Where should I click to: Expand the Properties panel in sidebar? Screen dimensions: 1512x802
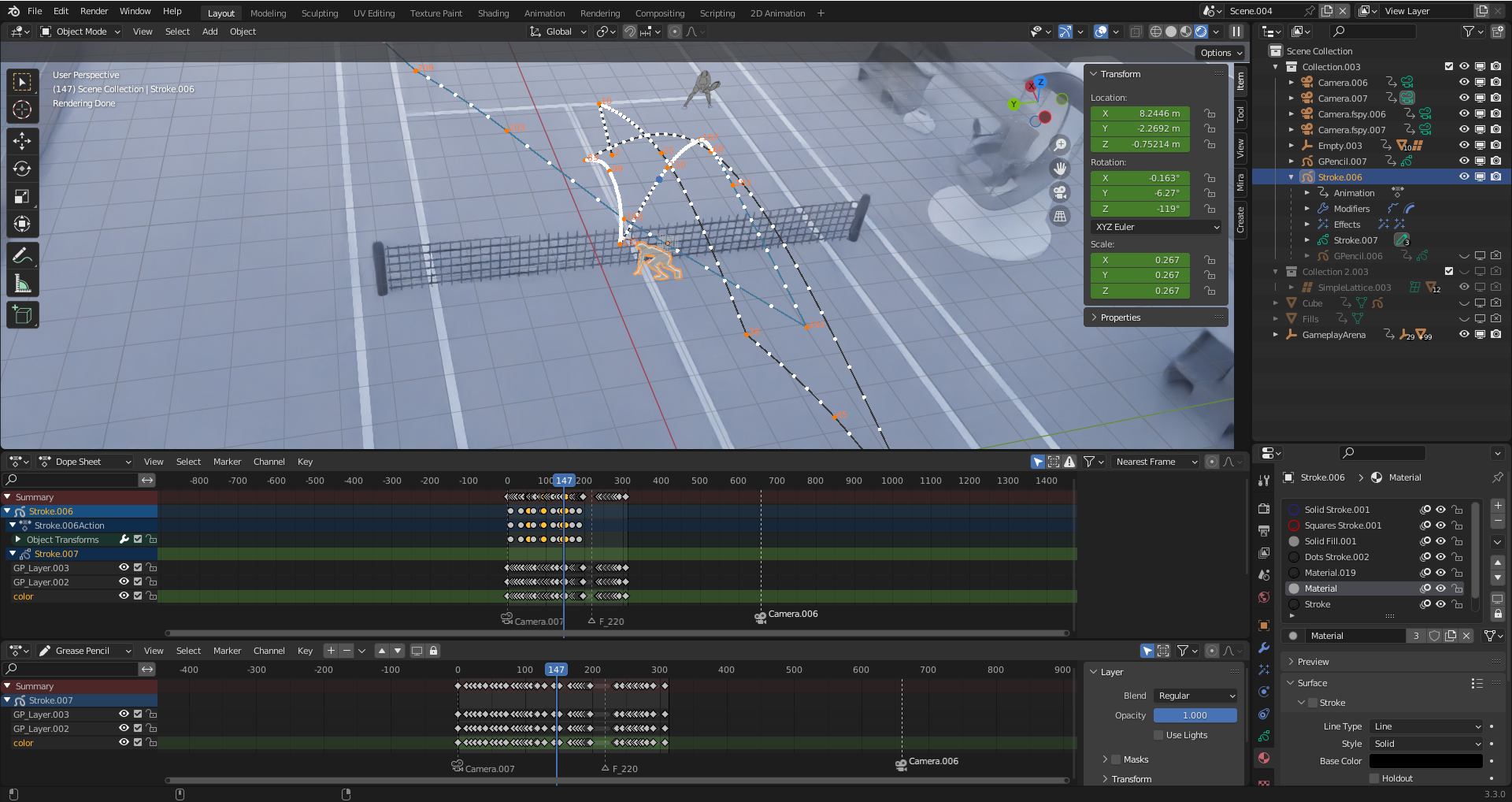pyautogui.click(x=1120, y=317)
